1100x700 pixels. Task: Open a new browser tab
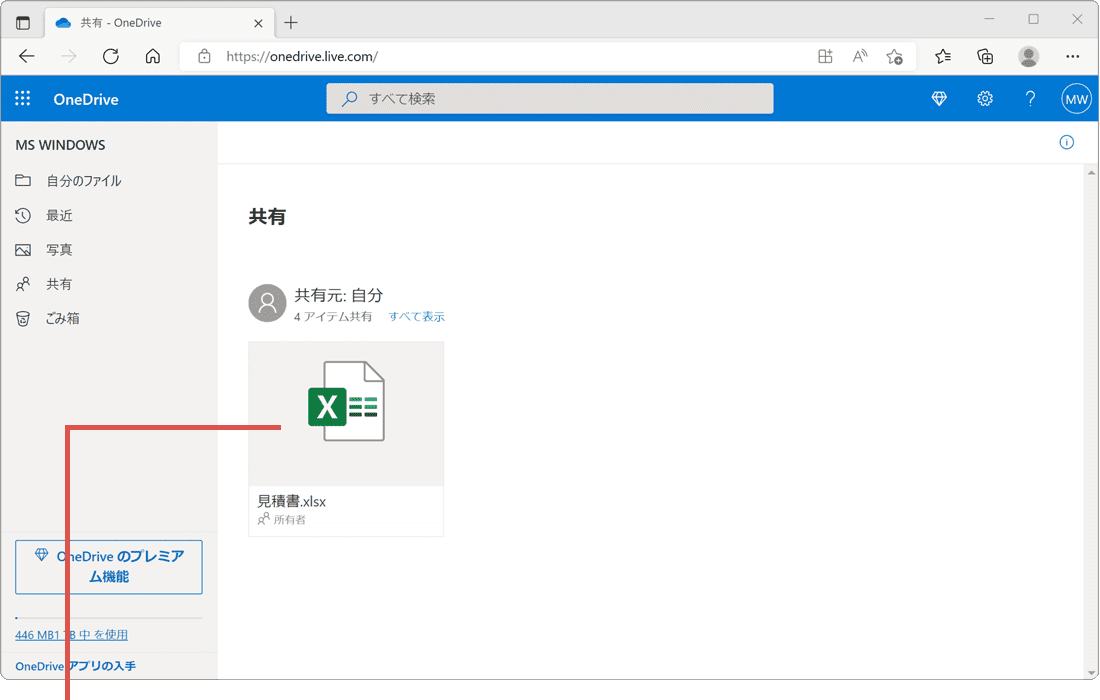[291, 22]
